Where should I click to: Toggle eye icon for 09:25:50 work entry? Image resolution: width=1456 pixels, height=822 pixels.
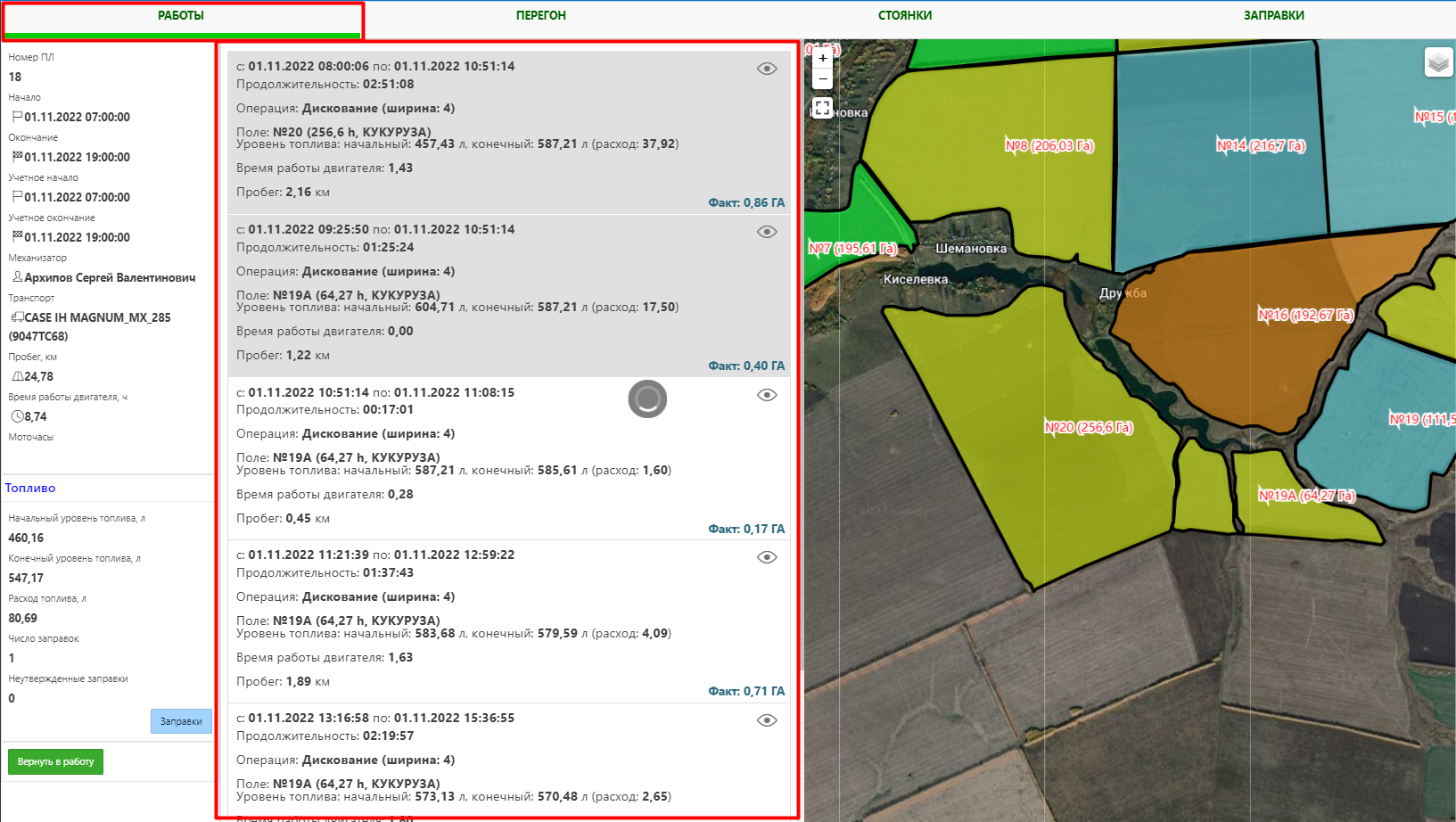click(767, 232)
